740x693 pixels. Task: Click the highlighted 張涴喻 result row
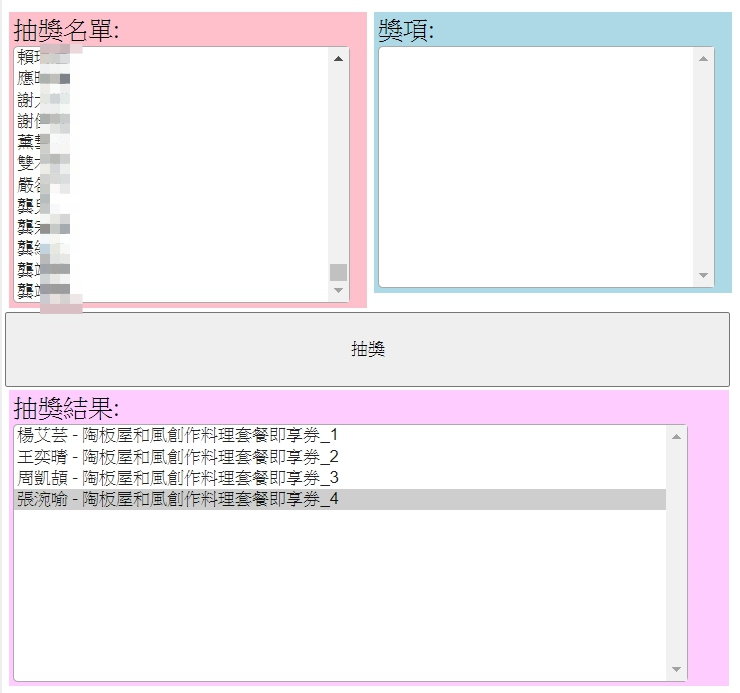(x=178, y=499)
